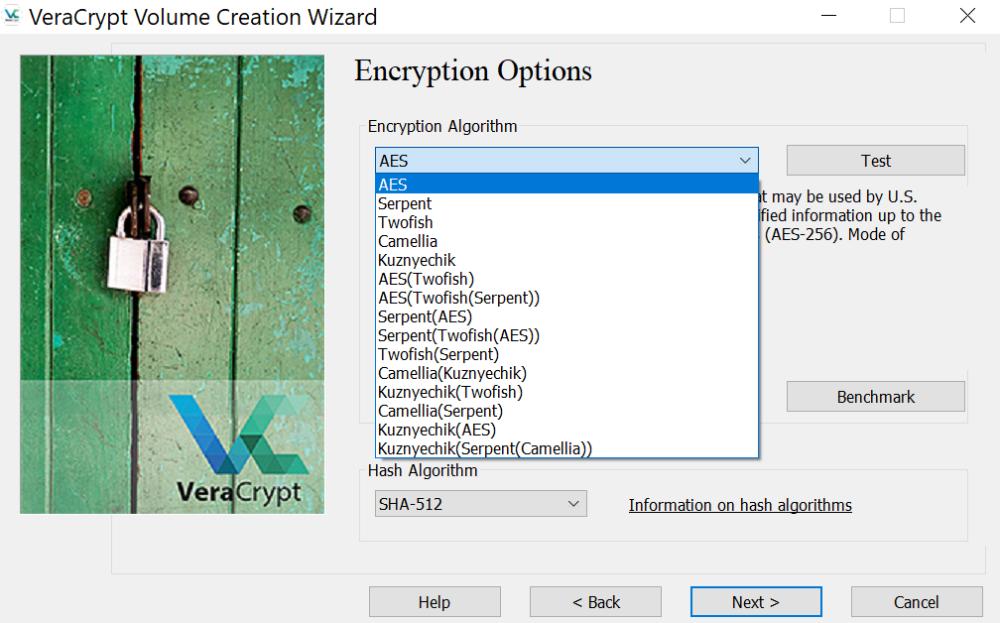Choose Camellia(Serpent) cascade
The width and height of the screenshot is (1000, 623).
pos(567,411)
